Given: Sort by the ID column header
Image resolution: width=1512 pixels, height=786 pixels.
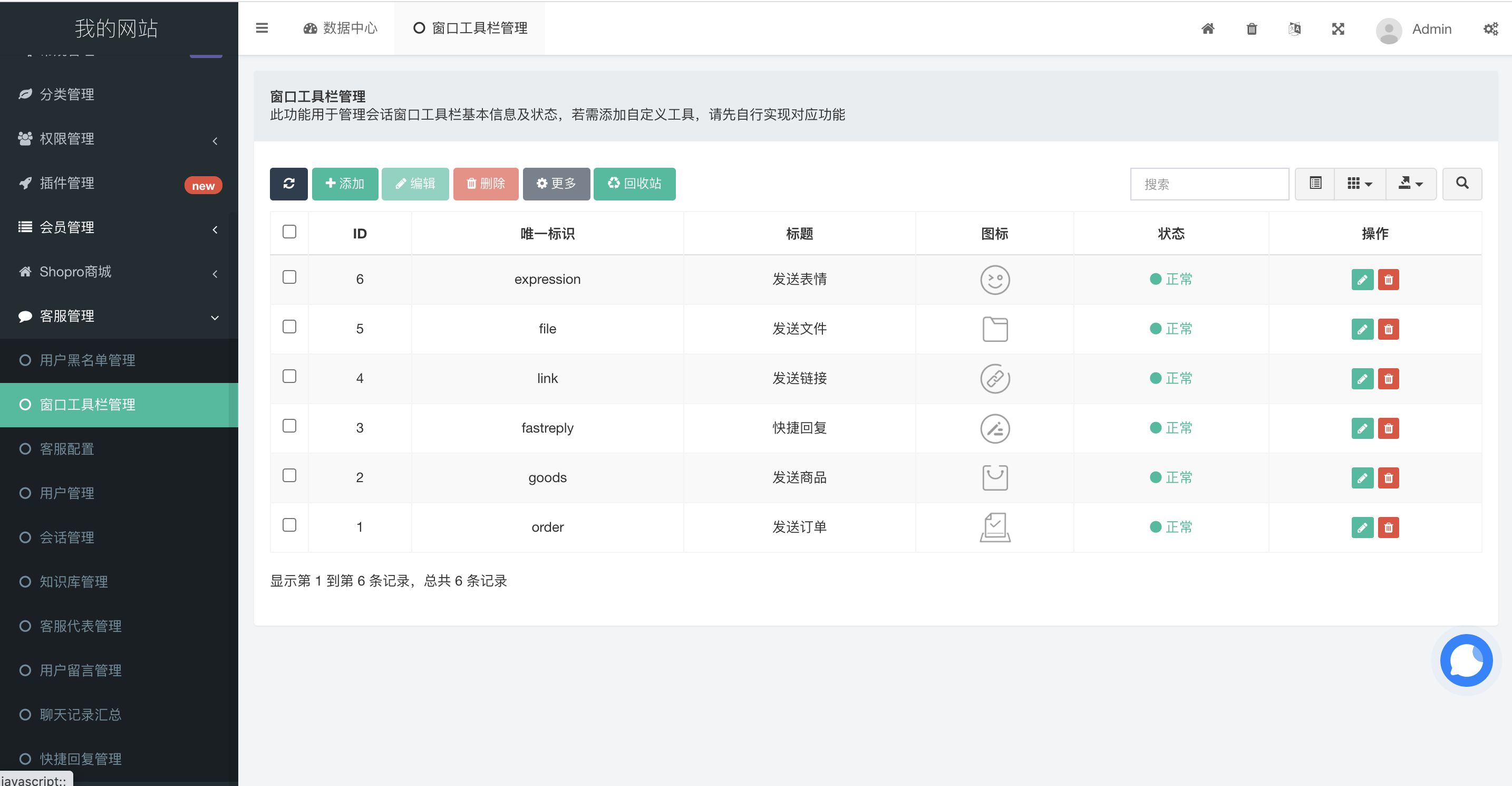Looking at the screenshot, I should 359,233.
